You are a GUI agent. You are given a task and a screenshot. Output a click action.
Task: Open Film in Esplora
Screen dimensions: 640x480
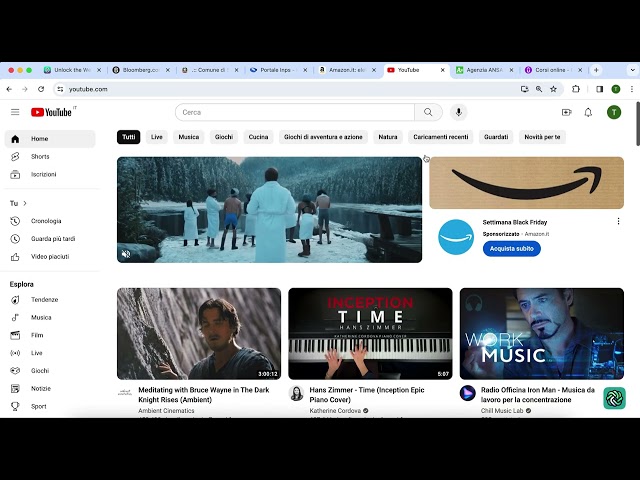pyautogui.click(x=50, y=335)
